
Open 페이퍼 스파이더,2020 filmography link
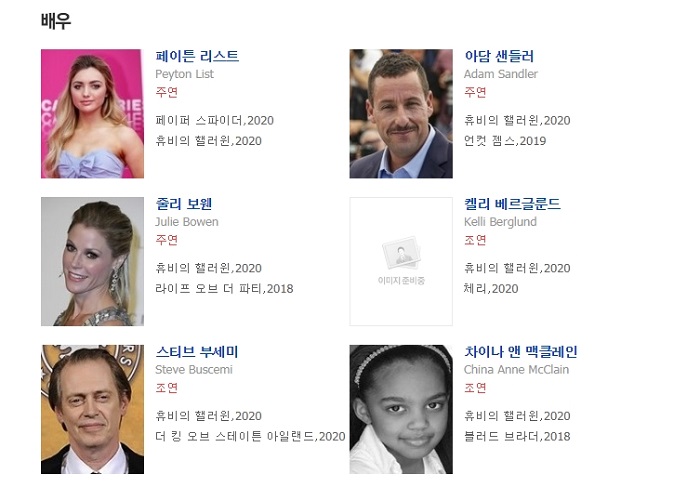(214, 121)
